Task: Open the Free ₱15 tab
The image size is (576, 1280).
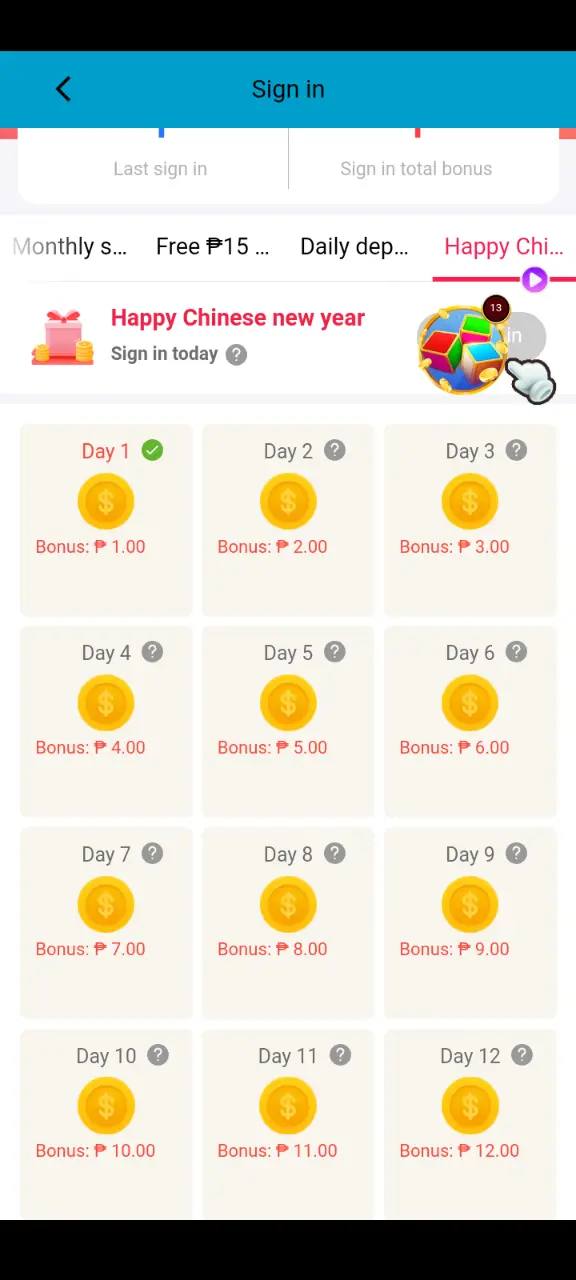Action: pyautogui.click(x=212, y=247)
